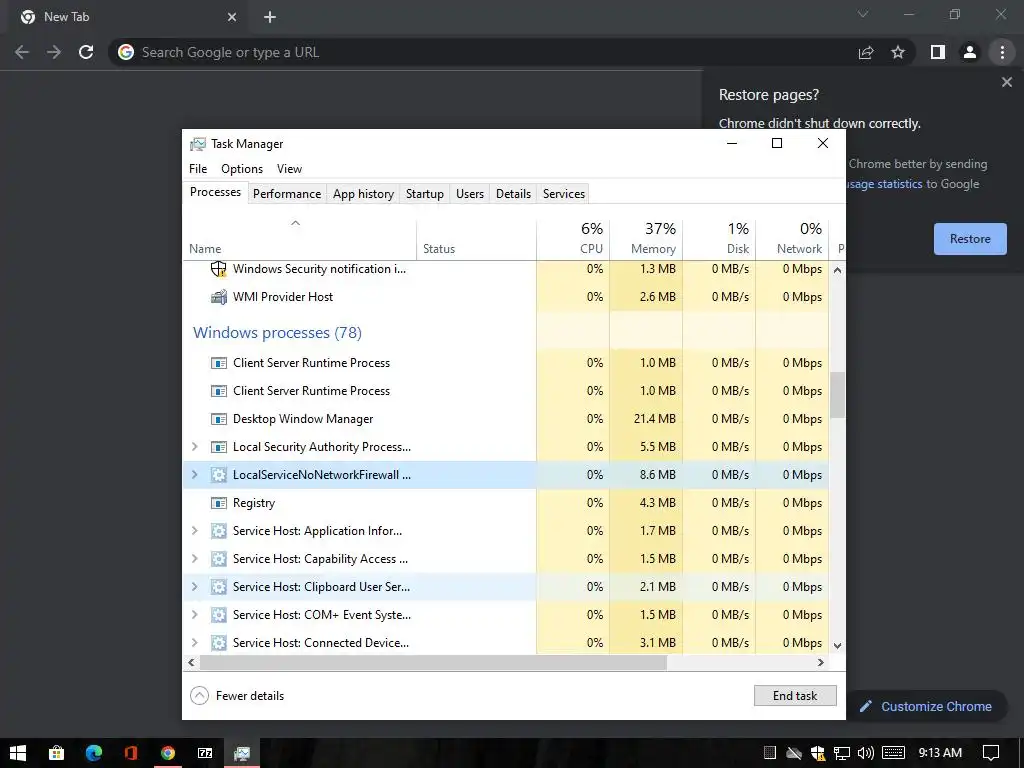1024x768 pixels.
Task: Switch to the Startup tab
Action: pos(424,194)
